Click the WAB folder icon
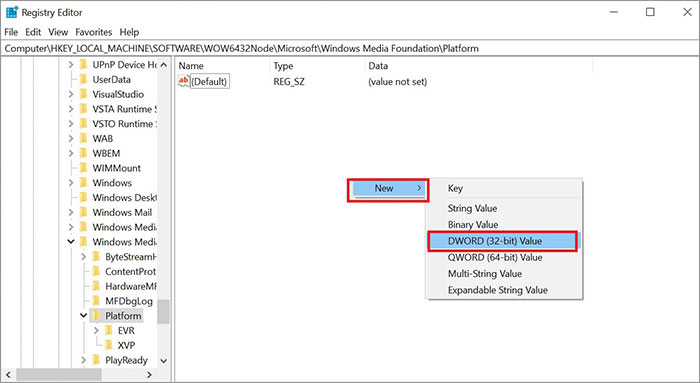Screen dimensions: 700x383 tap(83, 138)
